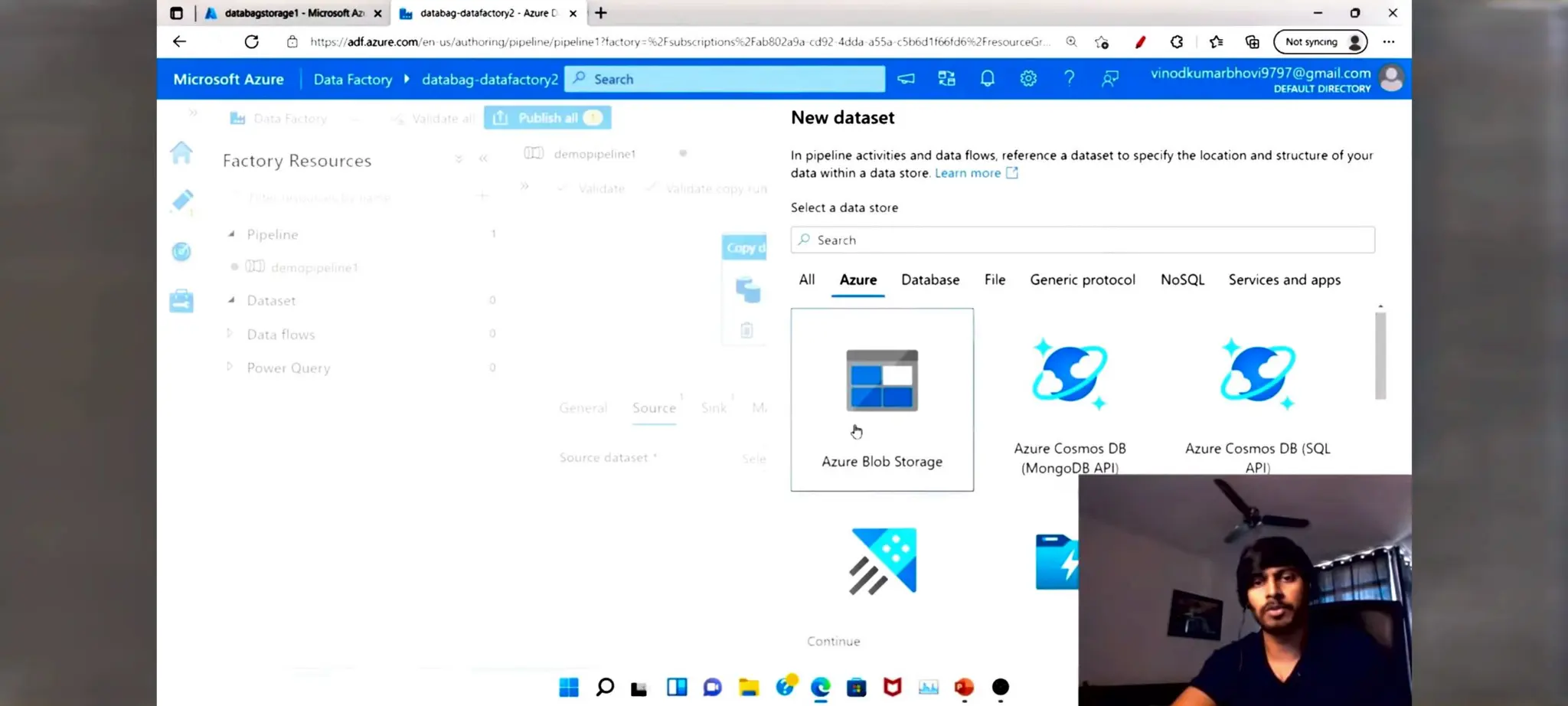Open the File data store tab
Viewport: 1568px width, 706px height.
[x=995, y=279]
